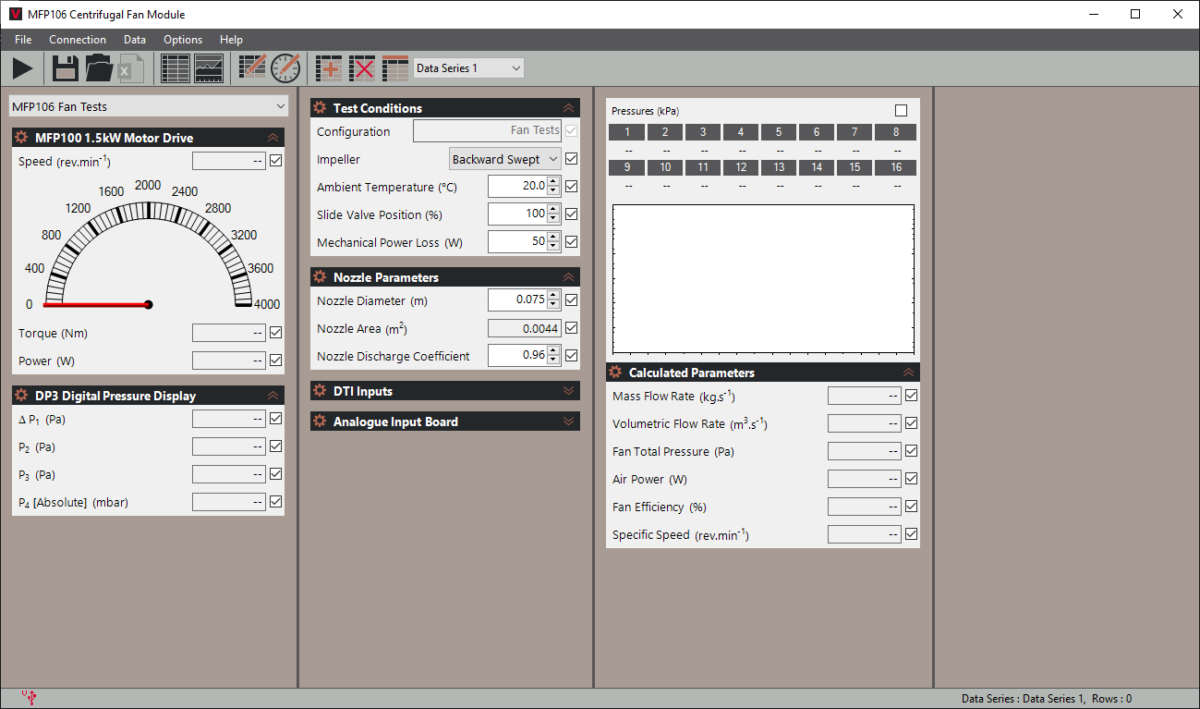This screenshot has height=709, width=1200.
Task: Click the open folder icon
Action: (99, 68)
